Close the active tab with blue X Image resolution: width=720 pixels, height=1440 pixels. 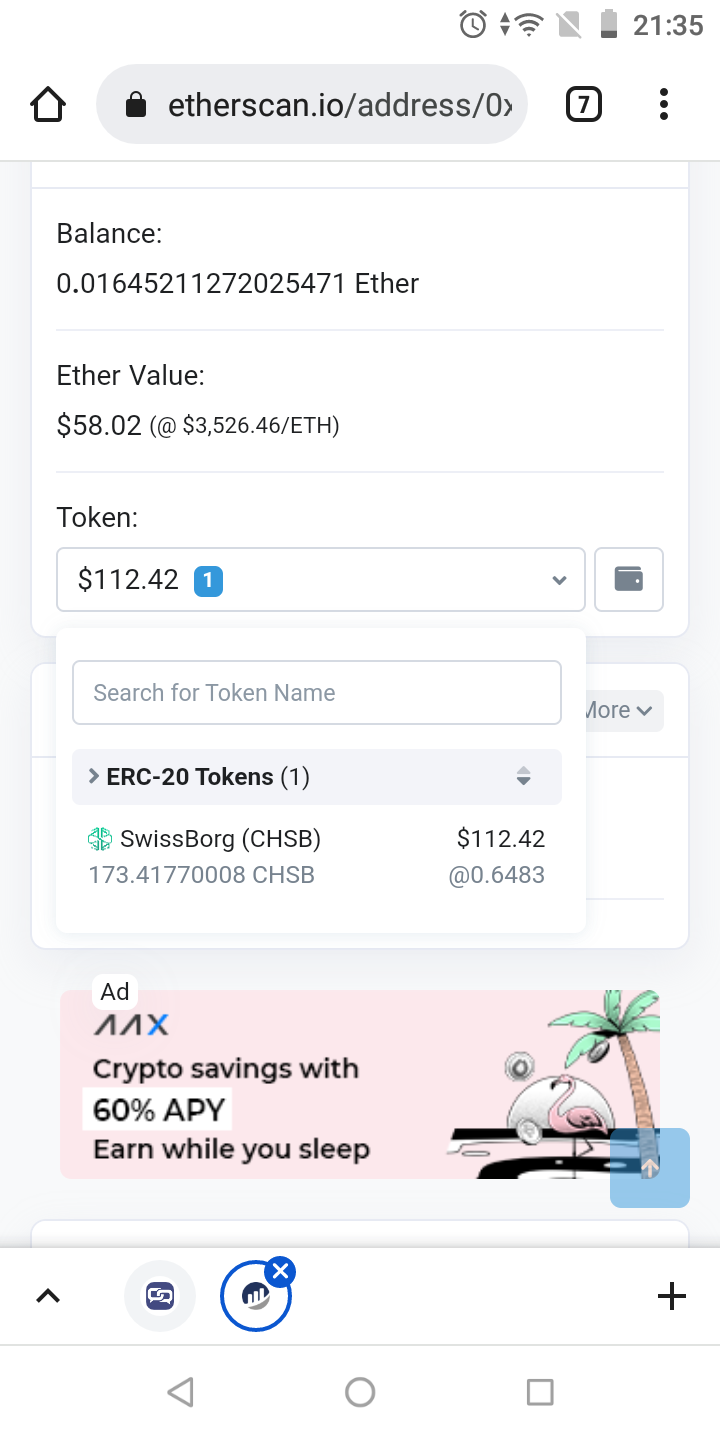pos(281,1272)
